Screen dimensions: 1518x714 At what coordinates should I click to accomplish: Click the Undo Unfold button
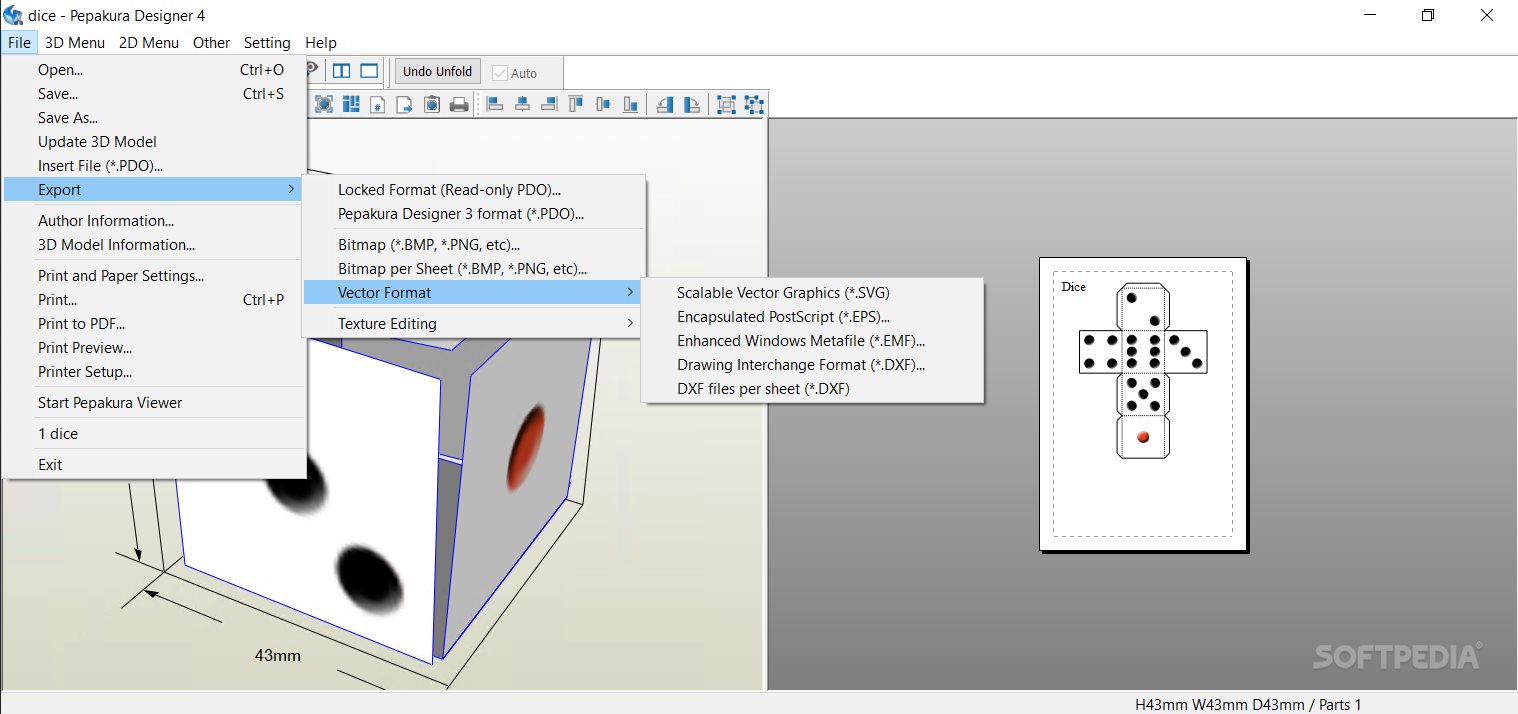tap(437, 72)
